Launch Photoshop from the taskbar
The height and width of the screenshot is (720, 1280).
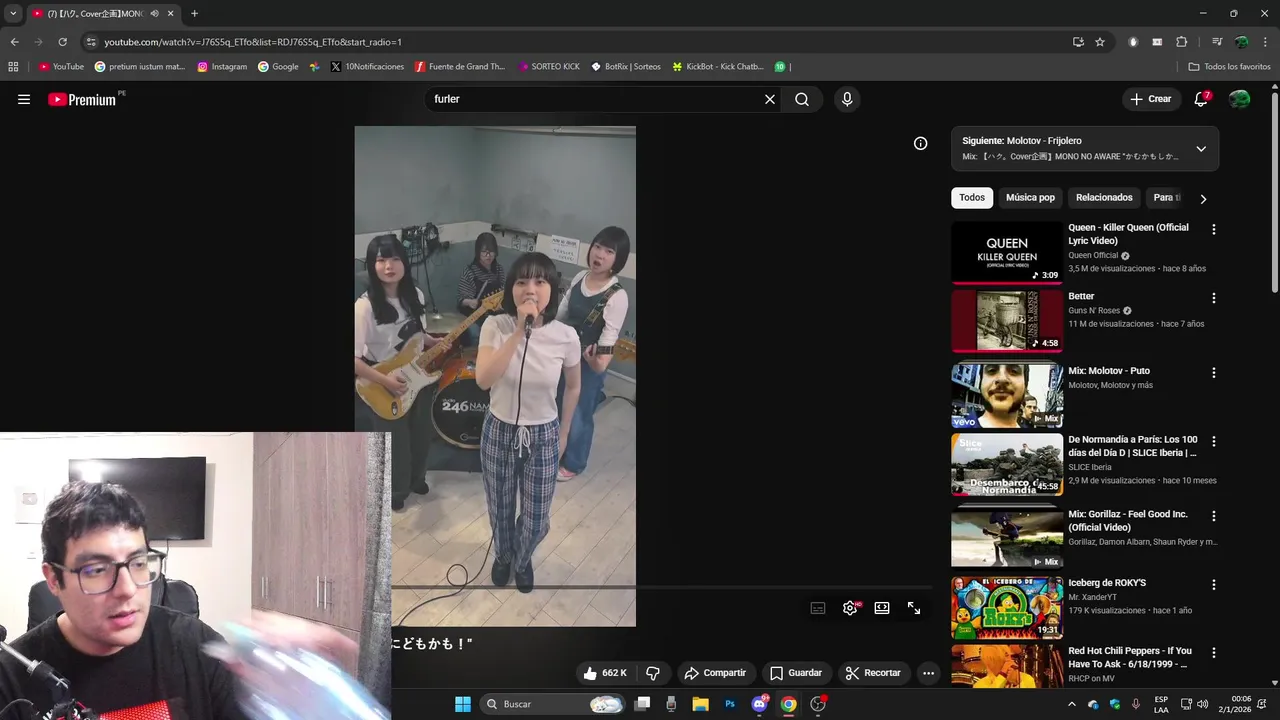(730, 704)
